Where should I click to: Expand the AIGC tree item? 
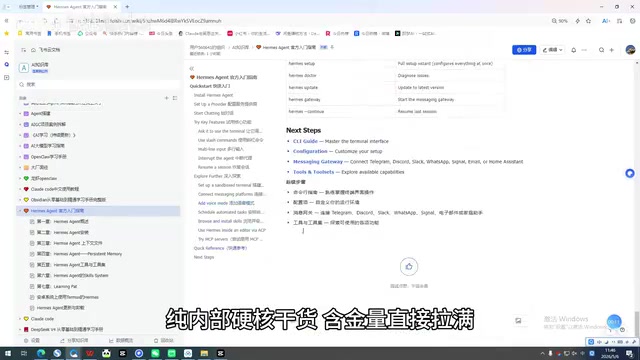tap(20, 124)
